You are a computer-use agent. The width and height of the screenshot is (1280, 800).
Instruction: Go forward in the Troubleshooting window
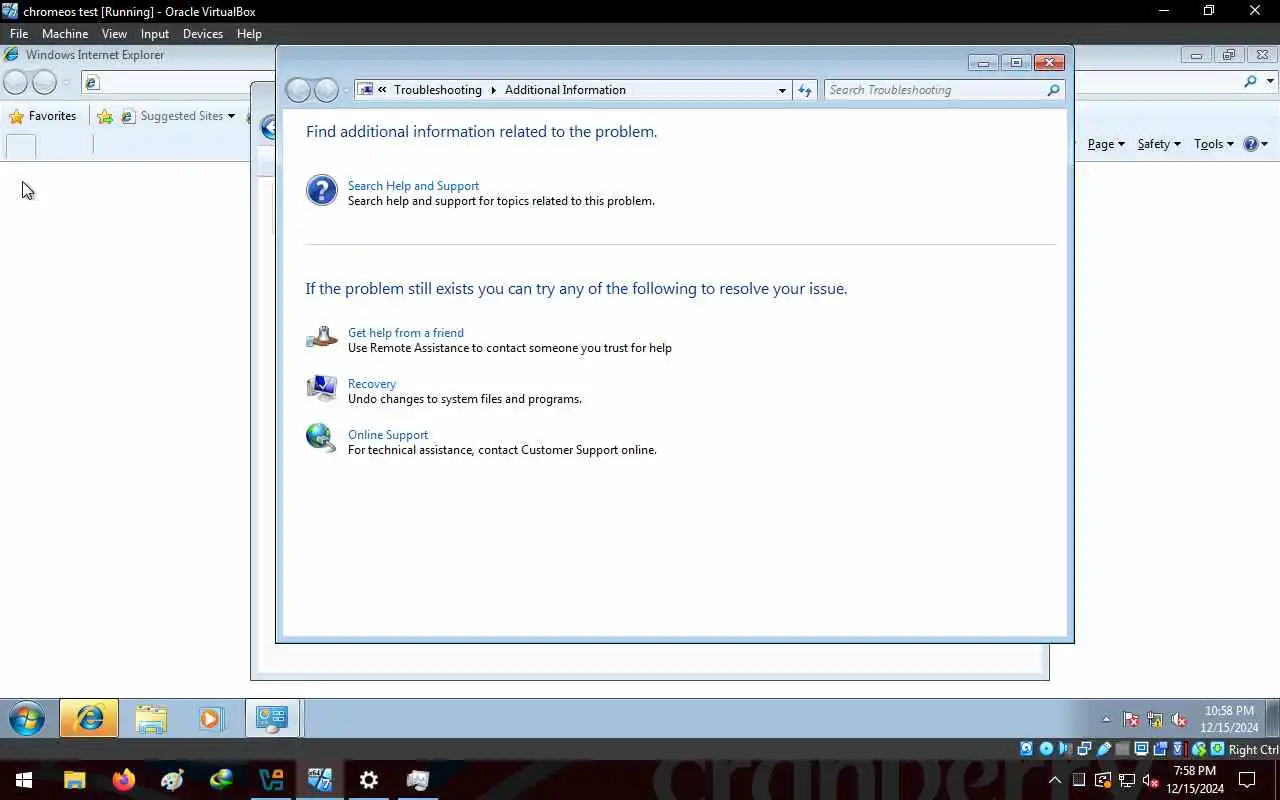point(326,90)
